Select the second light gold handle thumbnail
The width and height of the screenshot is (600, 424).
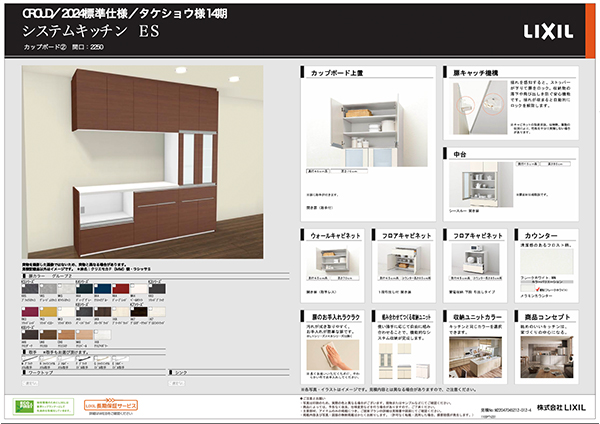48,359
